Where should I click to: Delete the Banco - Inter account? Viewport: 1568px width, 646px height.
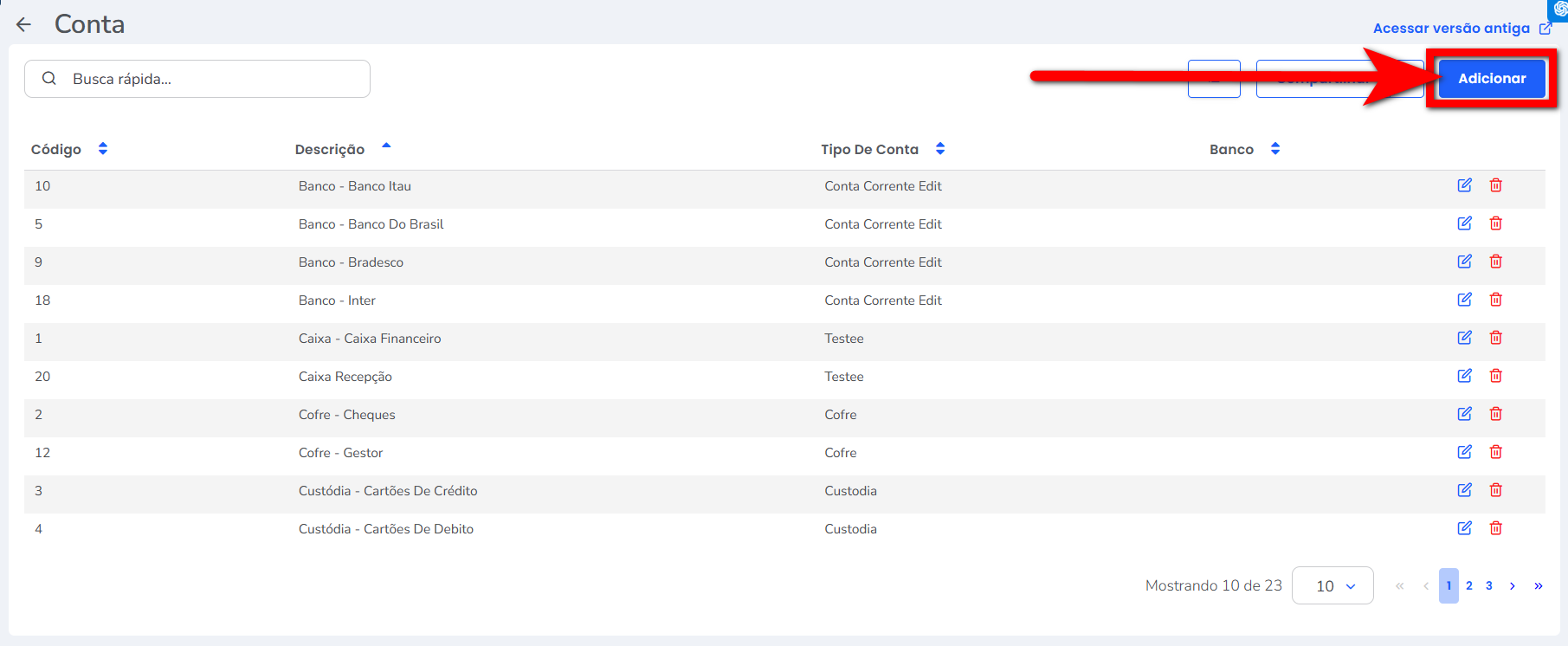click(x=1495, y=300)
